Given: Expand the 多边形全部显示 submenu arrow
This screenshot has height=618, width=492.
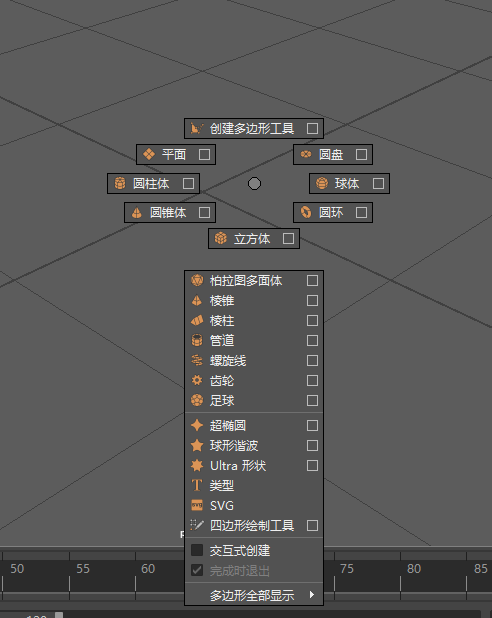Looking at the screenshot, I should pyautogui.click(x=312, y=594).
